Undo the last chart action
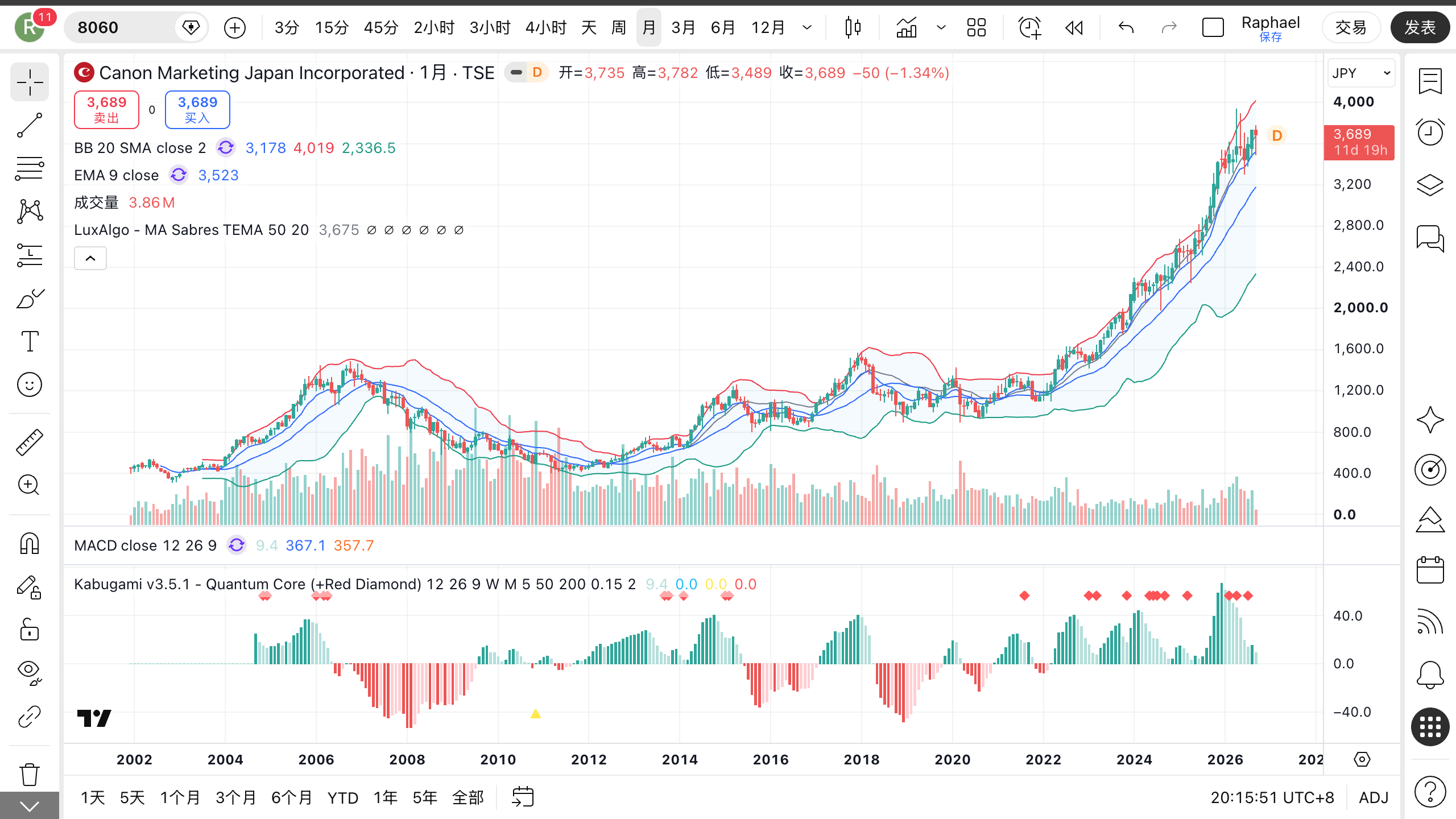Image resolution: width=1456 pixels, height=819 pixels. (1126, 27)
